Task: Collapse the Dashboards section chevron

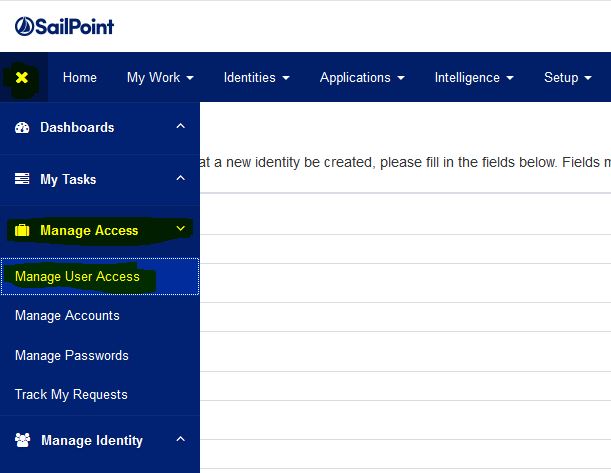Action: (180, 127)
